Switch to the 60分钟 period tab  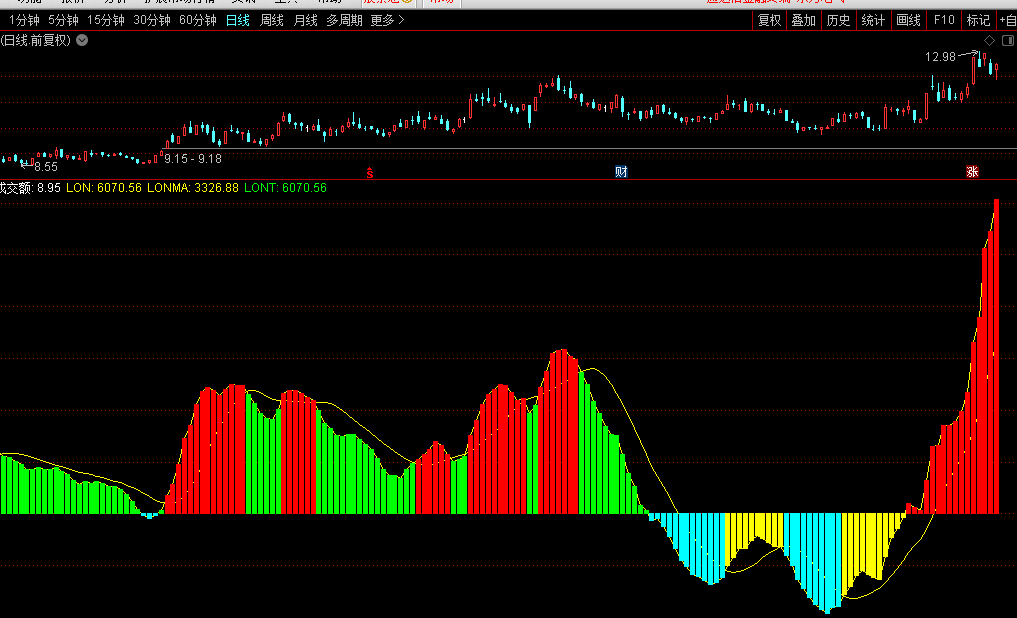click(198, 20)
